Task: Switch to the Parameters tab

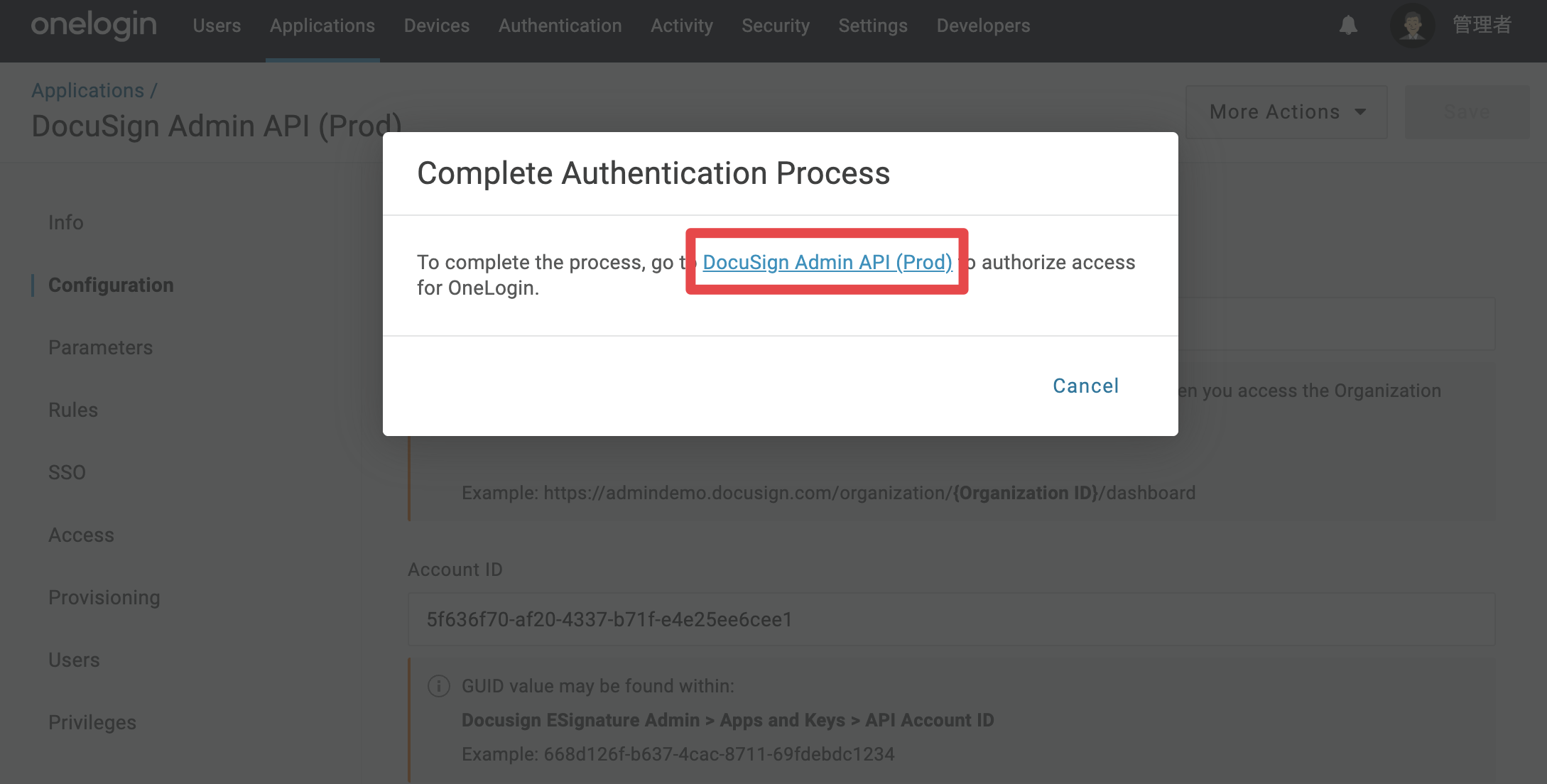Action: coord(100,347)
